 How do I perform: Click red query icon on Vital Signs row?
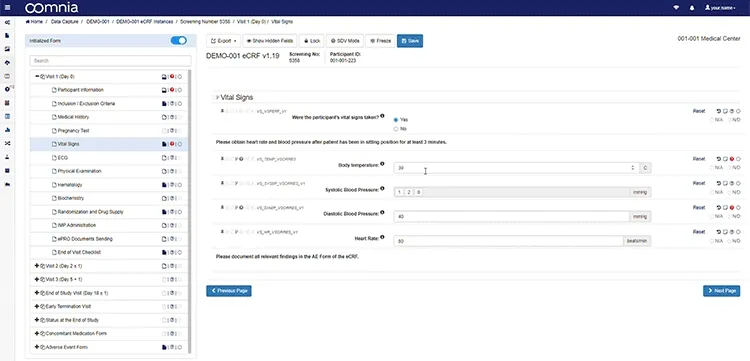coord(172,143)
